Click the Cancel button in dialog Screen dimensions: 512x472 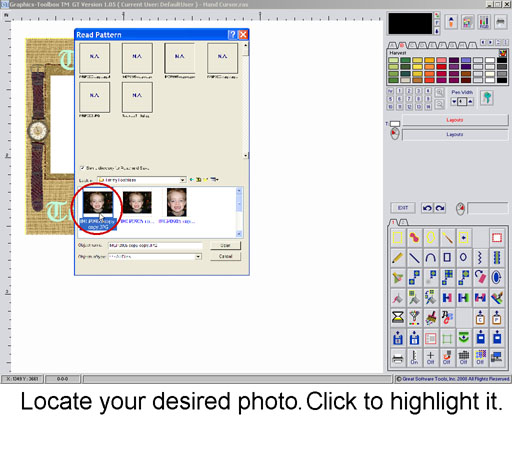(x=225, y=256)
